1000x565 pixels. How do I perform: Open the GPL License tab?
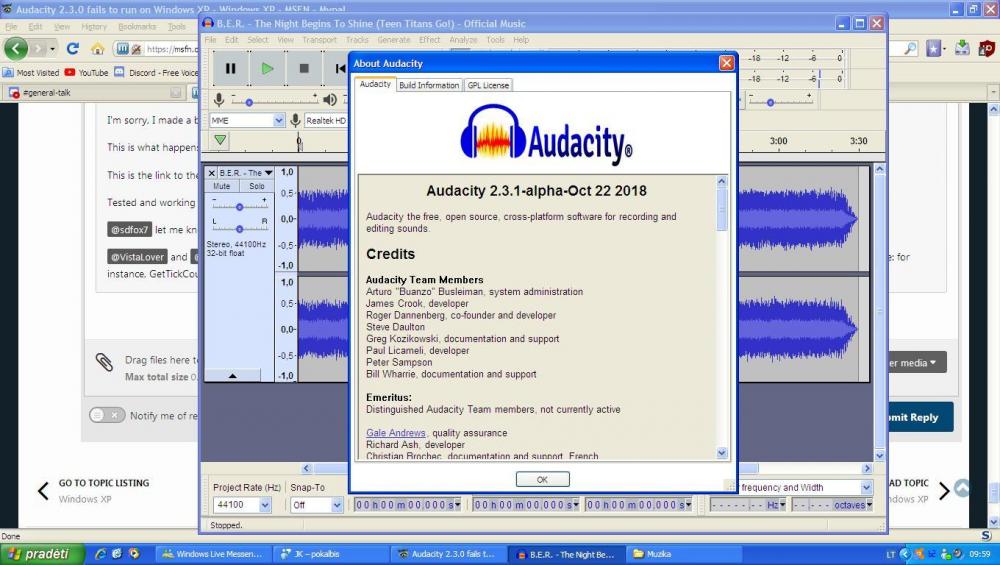tap(489, 85)
